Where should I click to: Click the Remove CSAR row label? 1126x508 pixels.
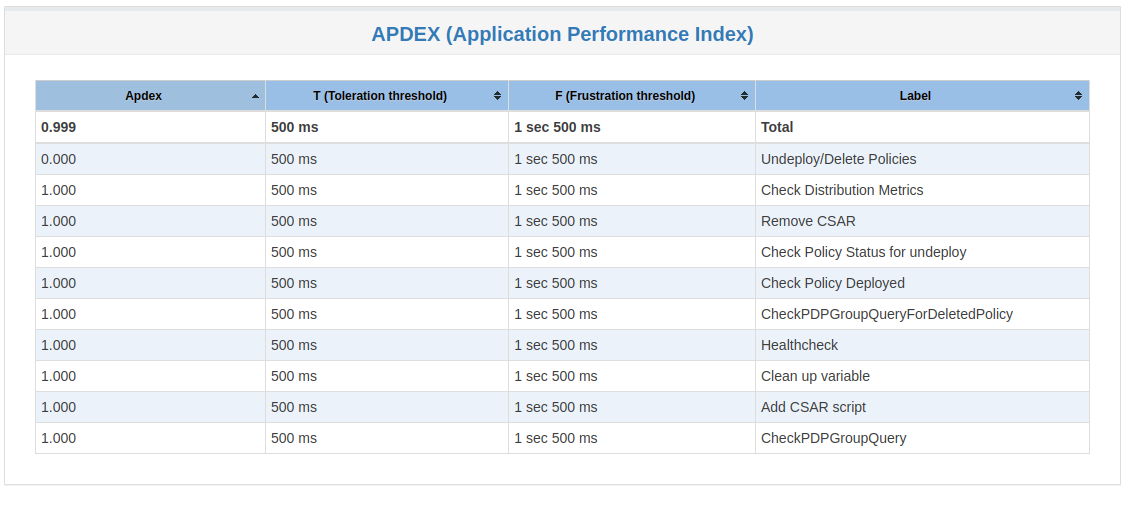809,221
